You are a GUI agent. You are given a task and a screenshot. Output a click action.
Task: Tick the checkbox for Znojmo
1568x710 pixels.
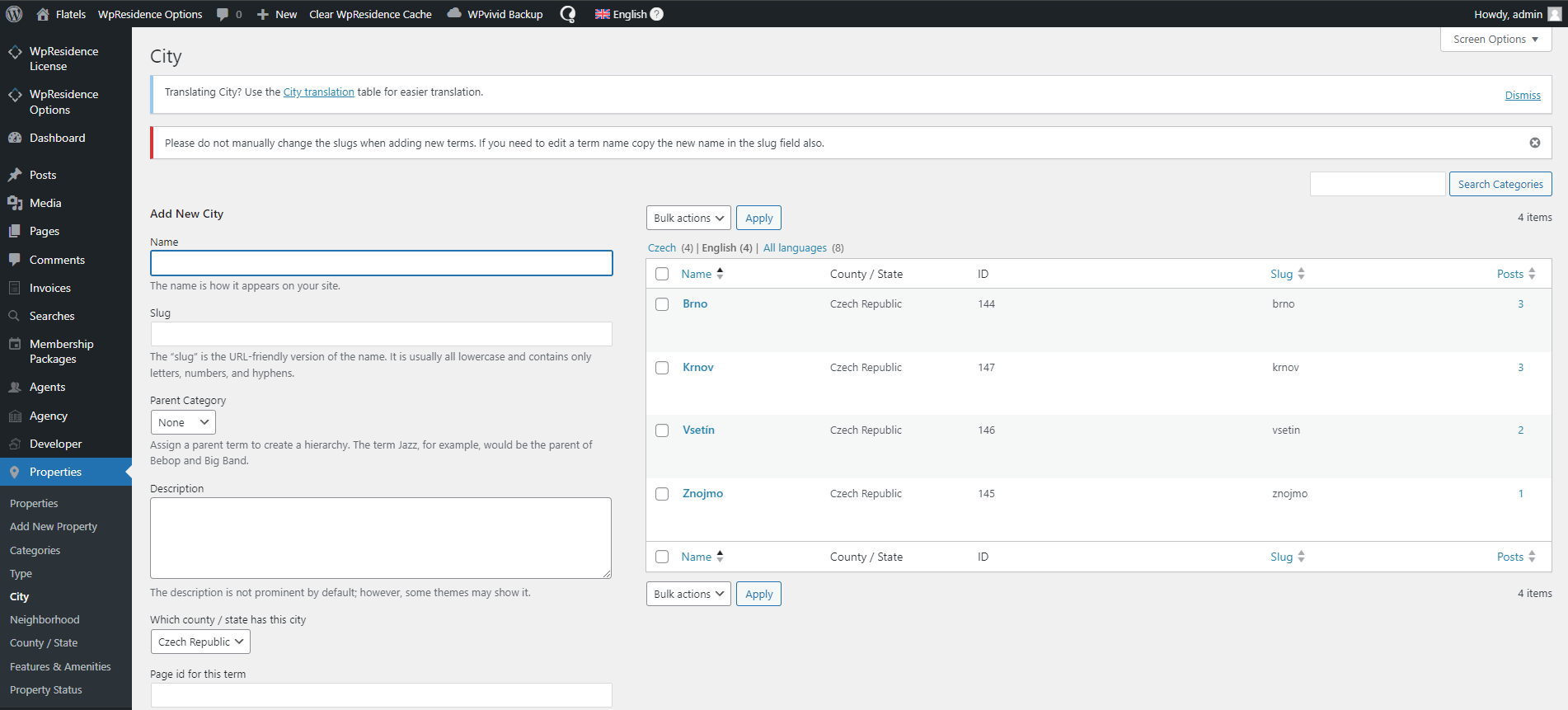pyautogui.click(x=662, y=494)
